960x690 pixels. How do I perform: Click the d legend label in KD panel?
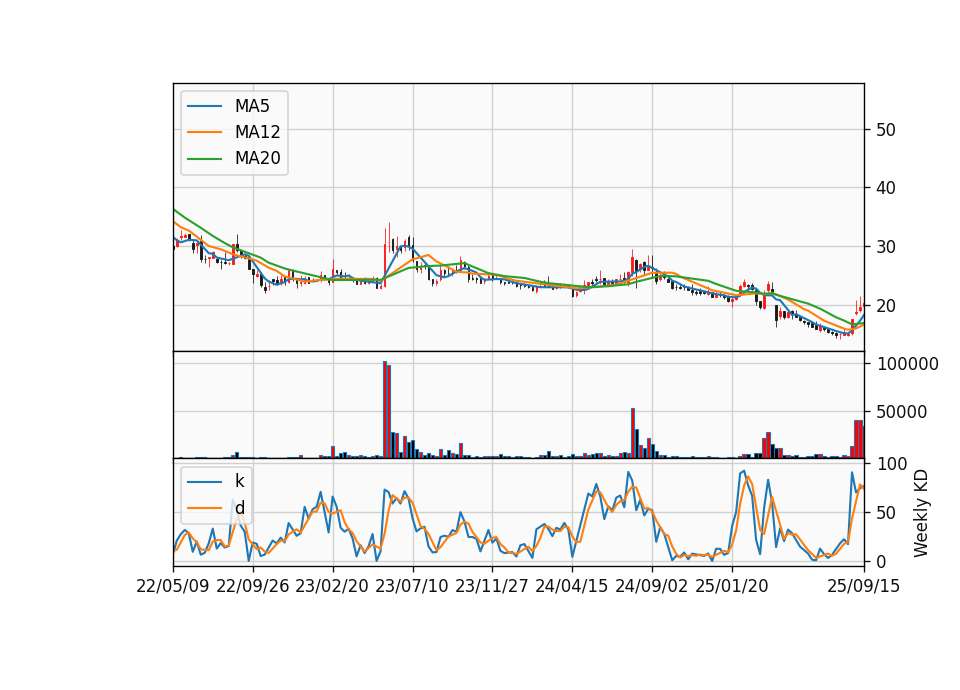tap(239, 508)
